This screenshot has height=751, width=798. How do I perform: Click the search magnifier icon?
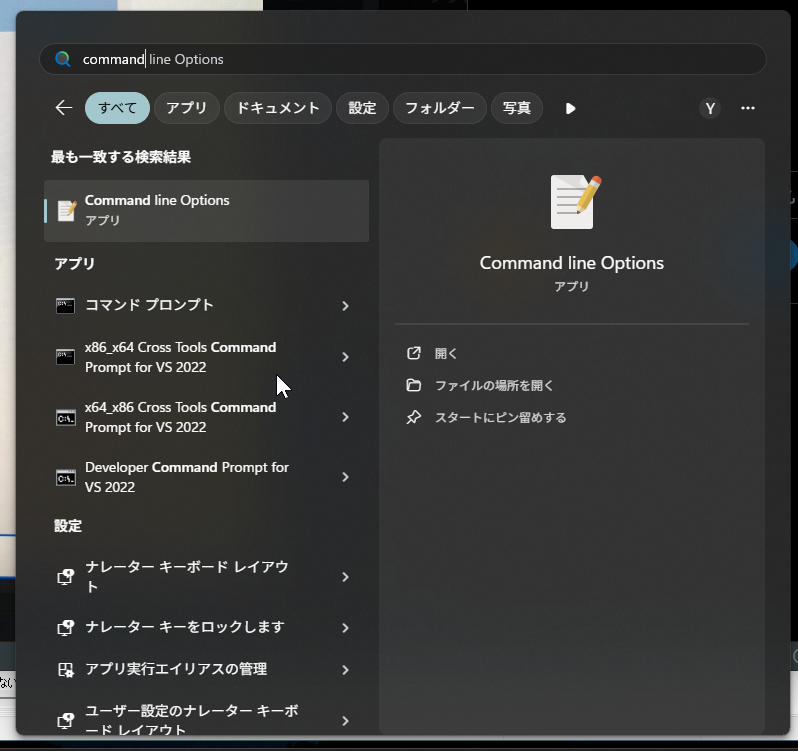click(x=63, y=59)
